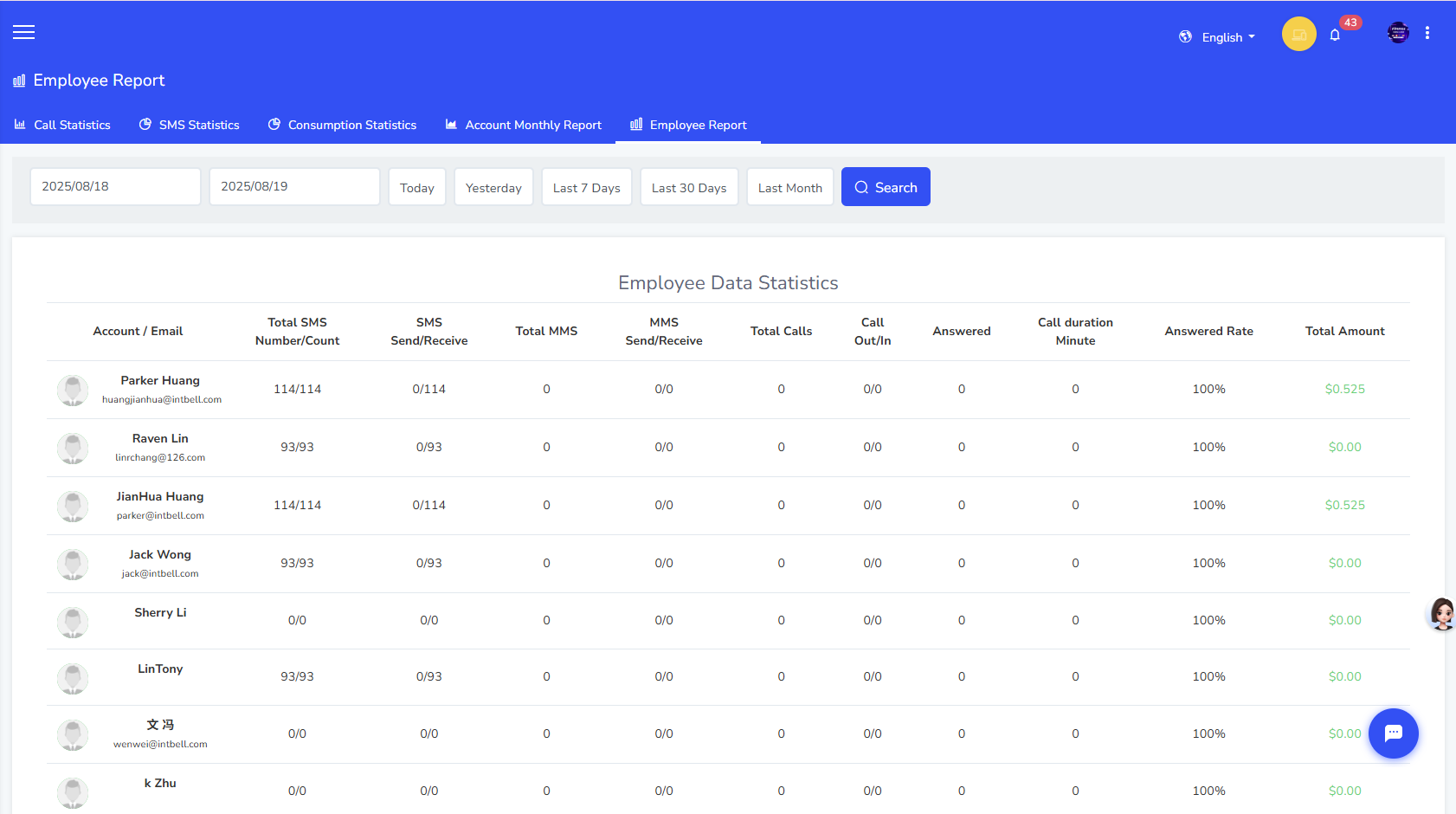Click the yellow circular wallet icon
This screenshot has width=1456, height=814.
point(1298,35)
